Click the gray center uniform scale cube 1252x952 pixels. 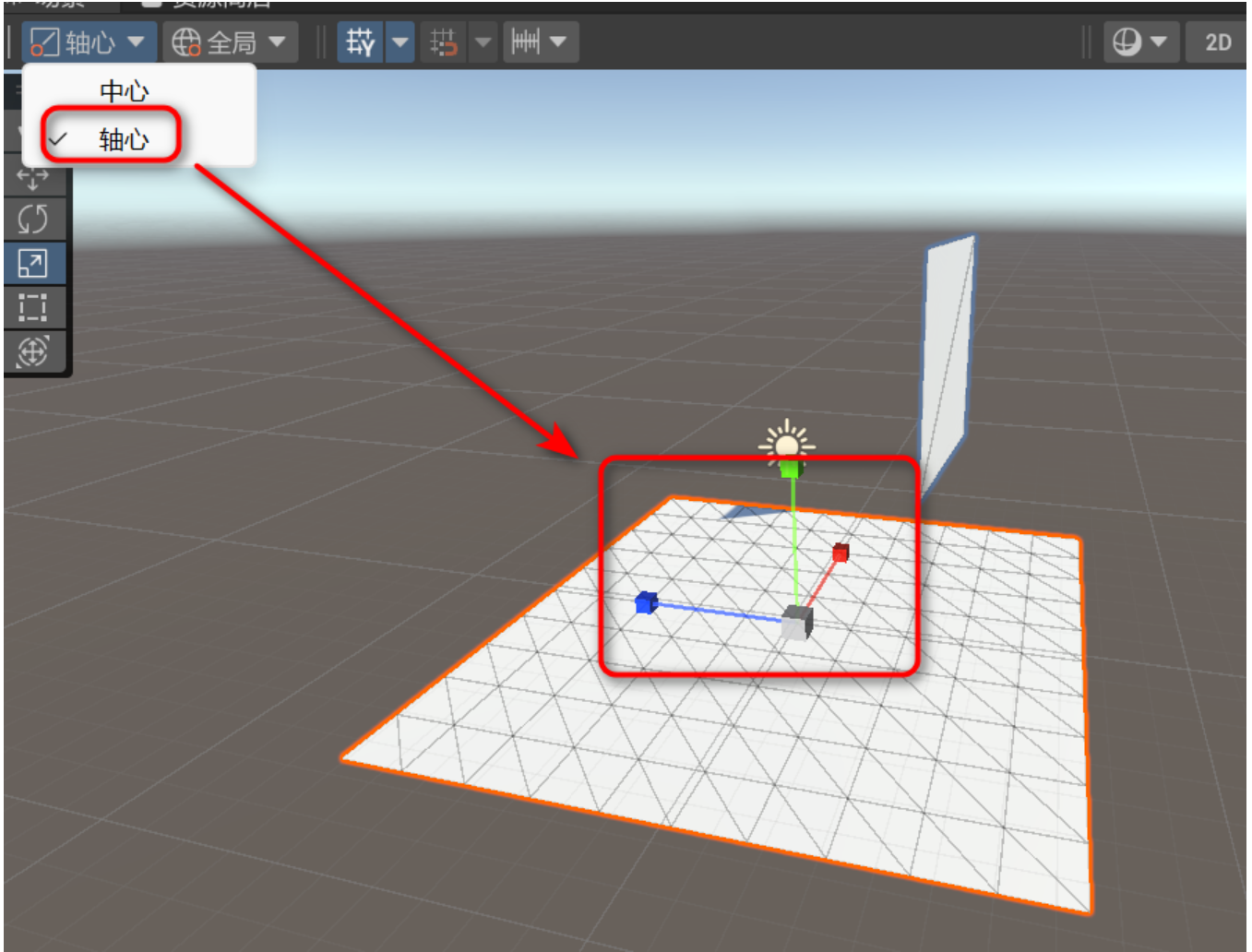coord(796,624)
